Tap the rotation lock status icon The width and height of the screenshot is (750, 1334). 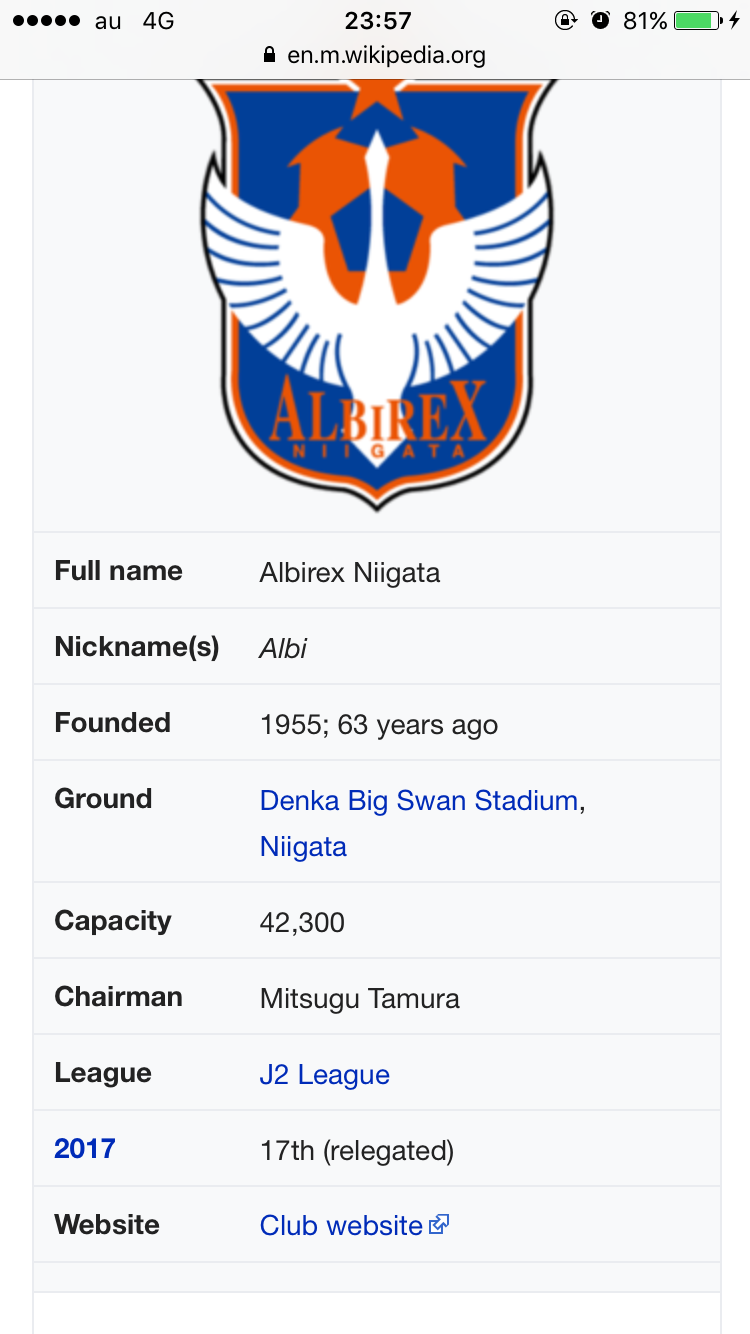[x=566, y=20]
